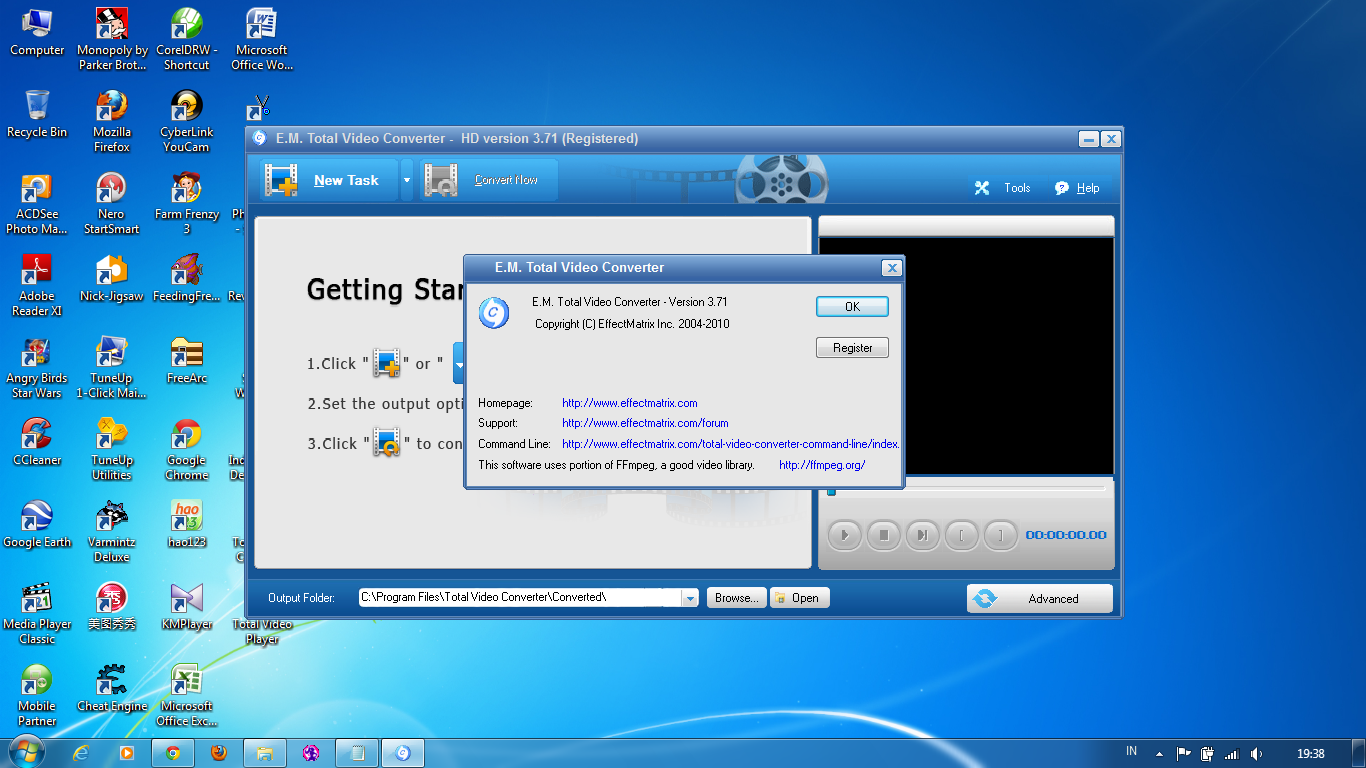Select the Monopoly by Parker Brothers shortcut
1366x768 pixels.
[x=112, y=40]
